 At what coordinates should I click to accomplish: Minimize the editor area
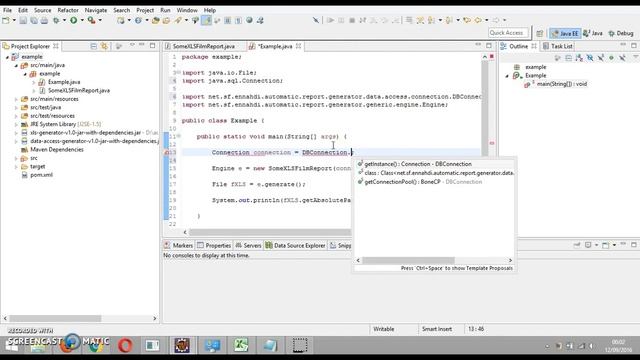coord(478,45)
